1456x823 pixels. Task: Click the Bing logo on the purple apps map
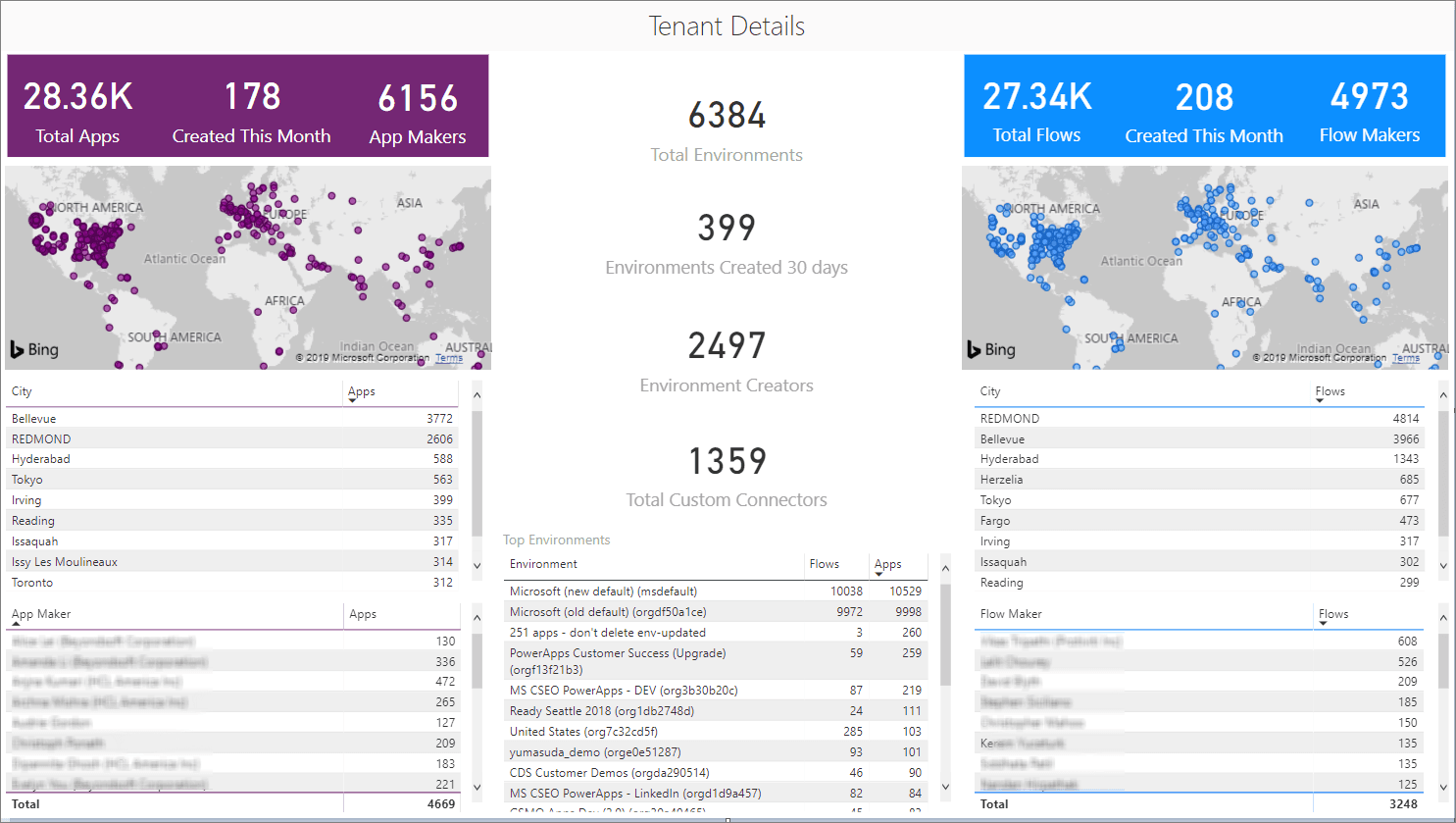click(x=34, y=349)
